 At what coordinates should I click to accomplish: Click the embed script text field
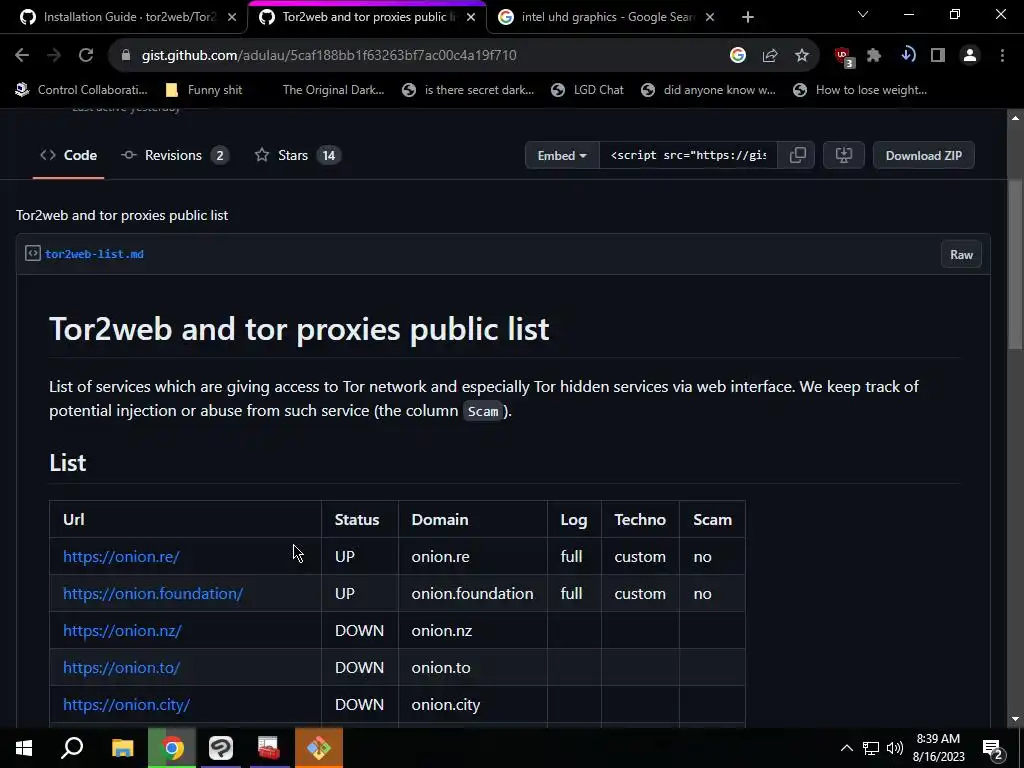pyautogui.click(x=688, y=155)
